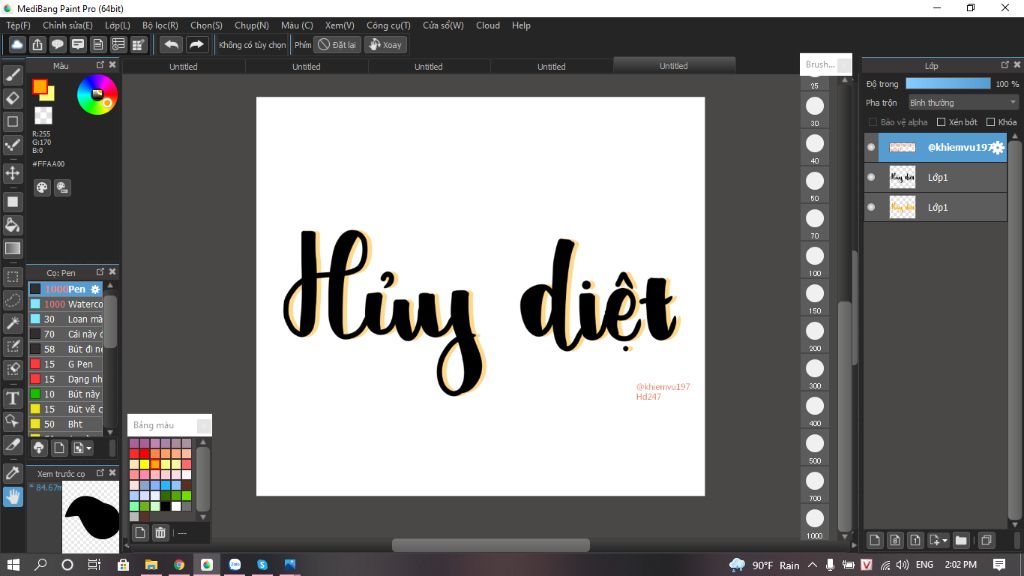
Task: Select the Brush tool in left toolbar
Action: tap(12, 75)
